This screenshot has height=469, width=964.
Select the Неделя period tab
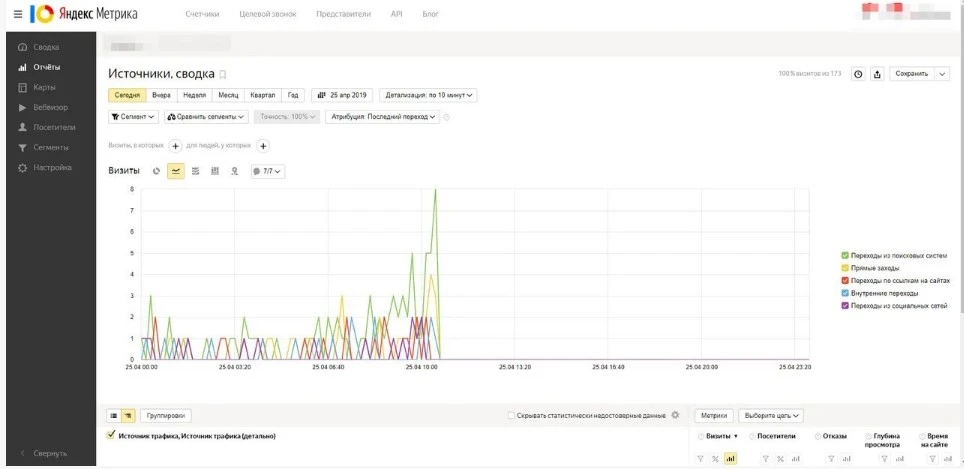[194, 95]
